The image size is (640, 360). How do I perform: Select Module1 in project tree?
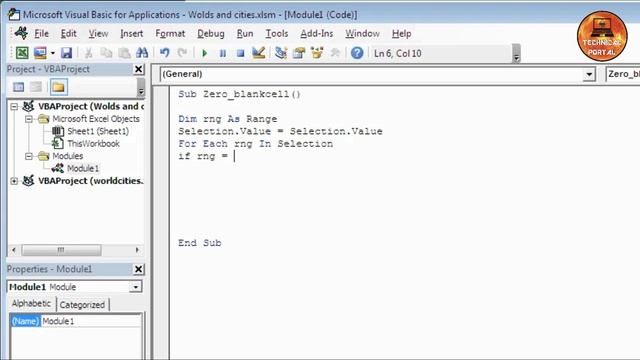tap(83, 169)
